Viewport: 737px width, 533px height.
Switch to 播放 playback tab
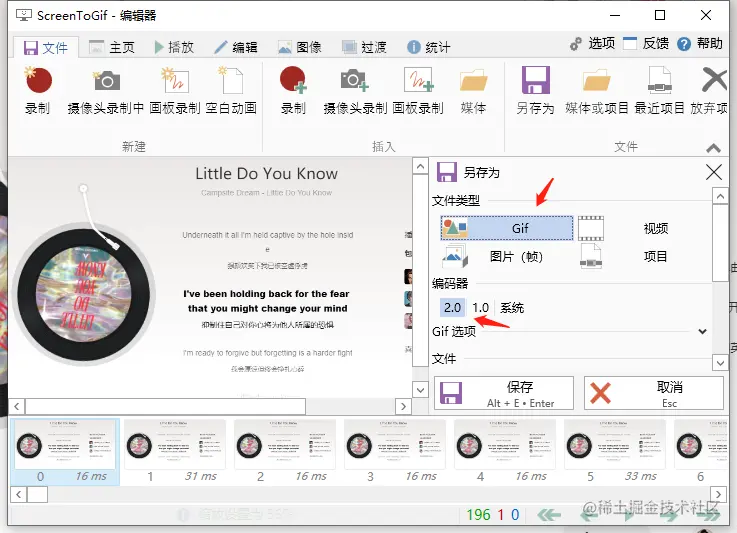174,47
